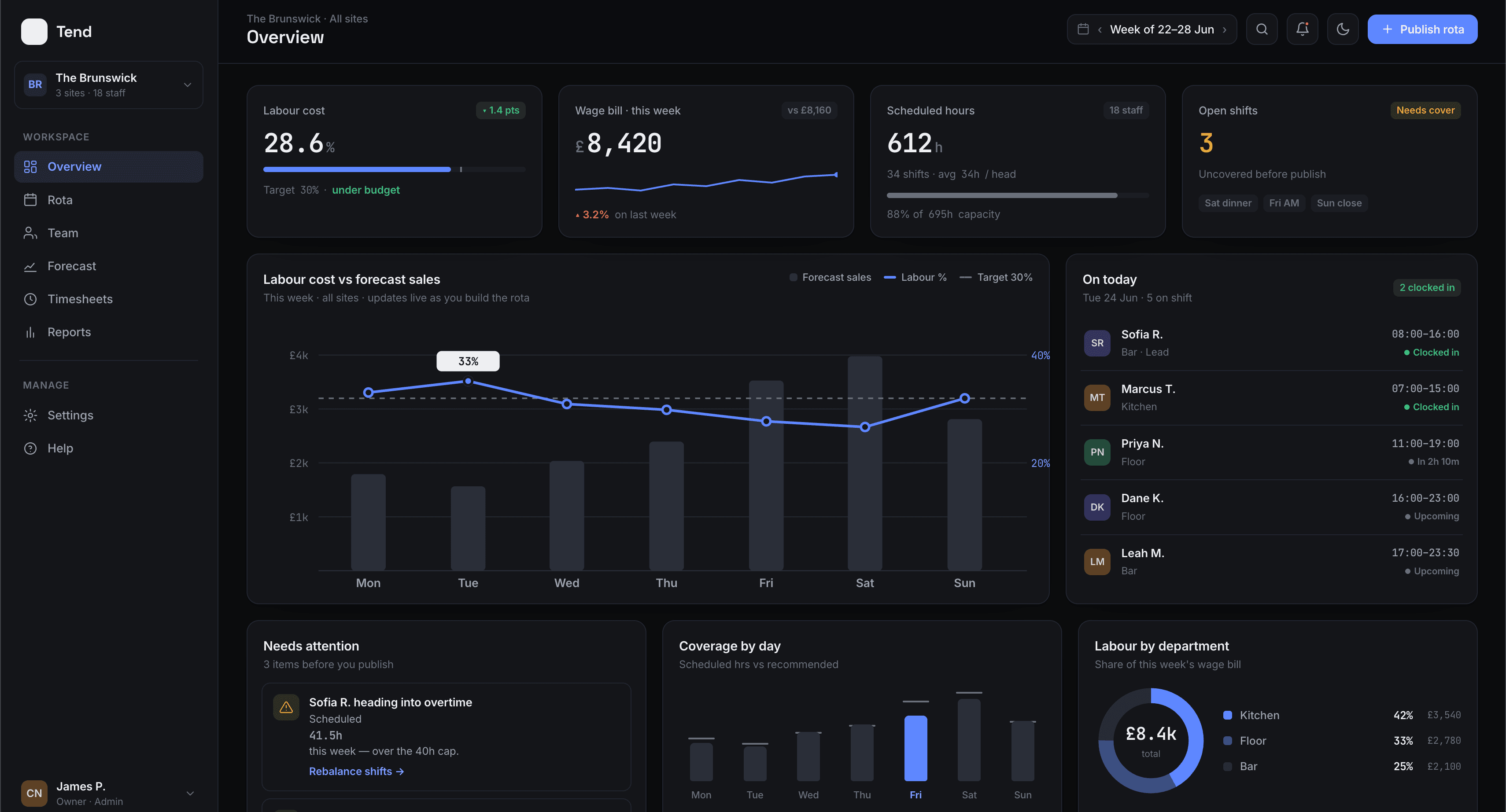Open Rota page
The width and height of the screenshot is (1506, 812).
coord(108,200)
